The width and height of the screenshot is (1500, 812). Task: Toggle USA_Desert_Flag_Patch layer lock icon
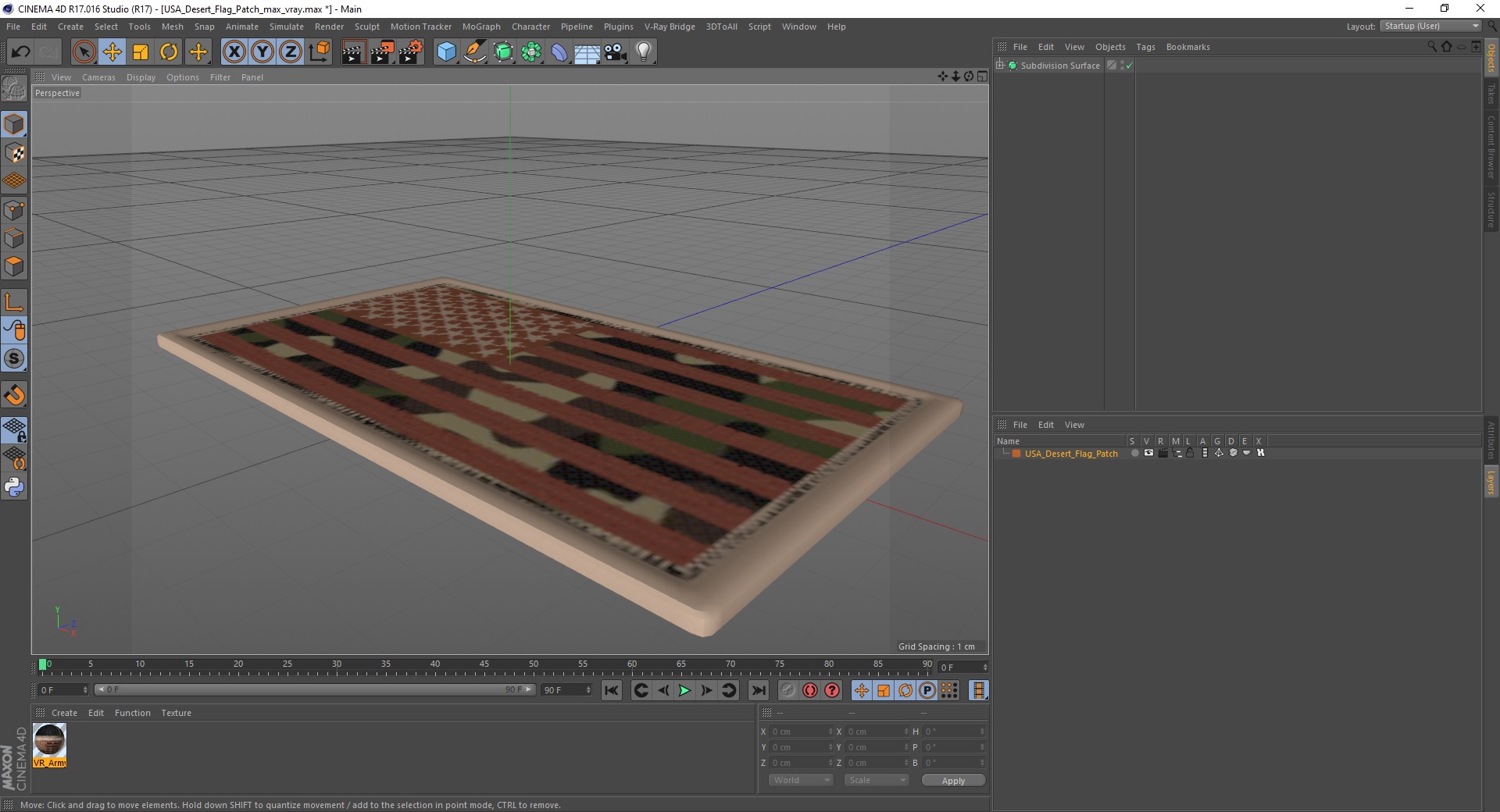coord(1190,453)
